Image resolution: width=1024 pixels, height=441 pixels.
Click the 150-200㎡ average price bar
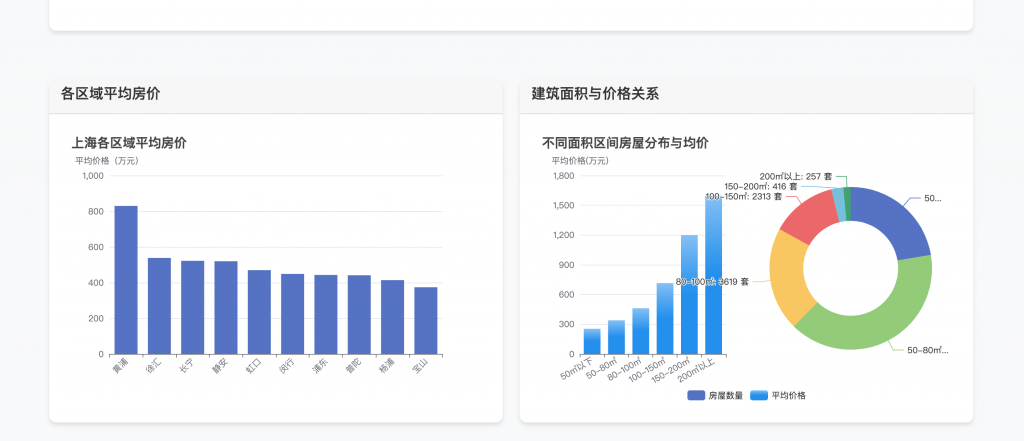coord(690,295)
